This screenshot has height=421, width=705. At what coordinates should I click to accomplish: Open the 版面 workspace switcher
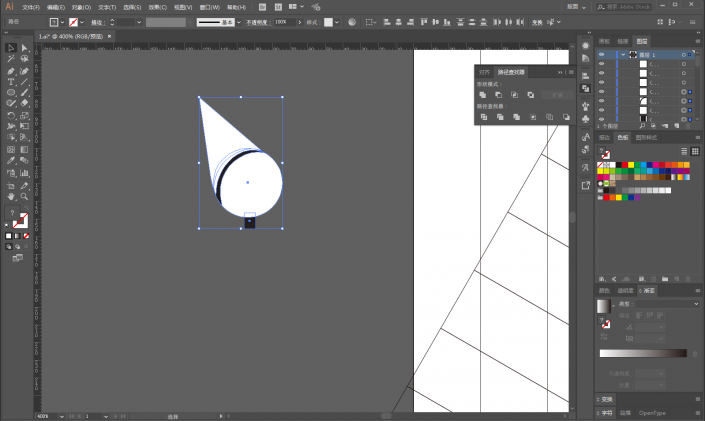(576, 7)
